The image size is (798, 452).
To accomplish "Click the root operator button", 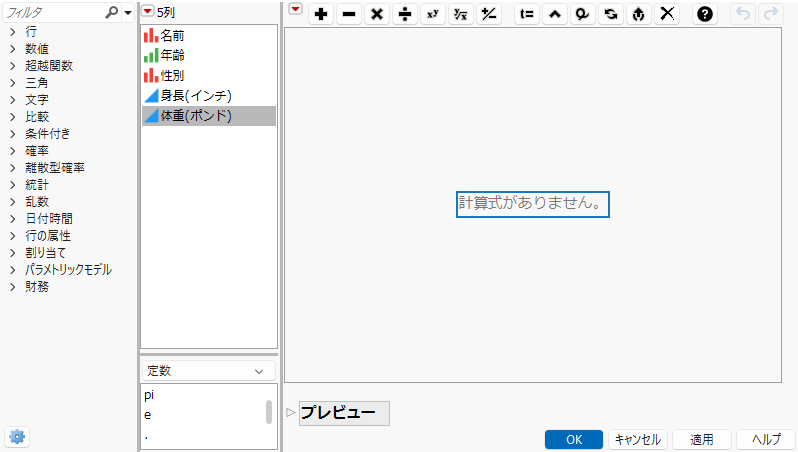I will click(x=461, y=14).
